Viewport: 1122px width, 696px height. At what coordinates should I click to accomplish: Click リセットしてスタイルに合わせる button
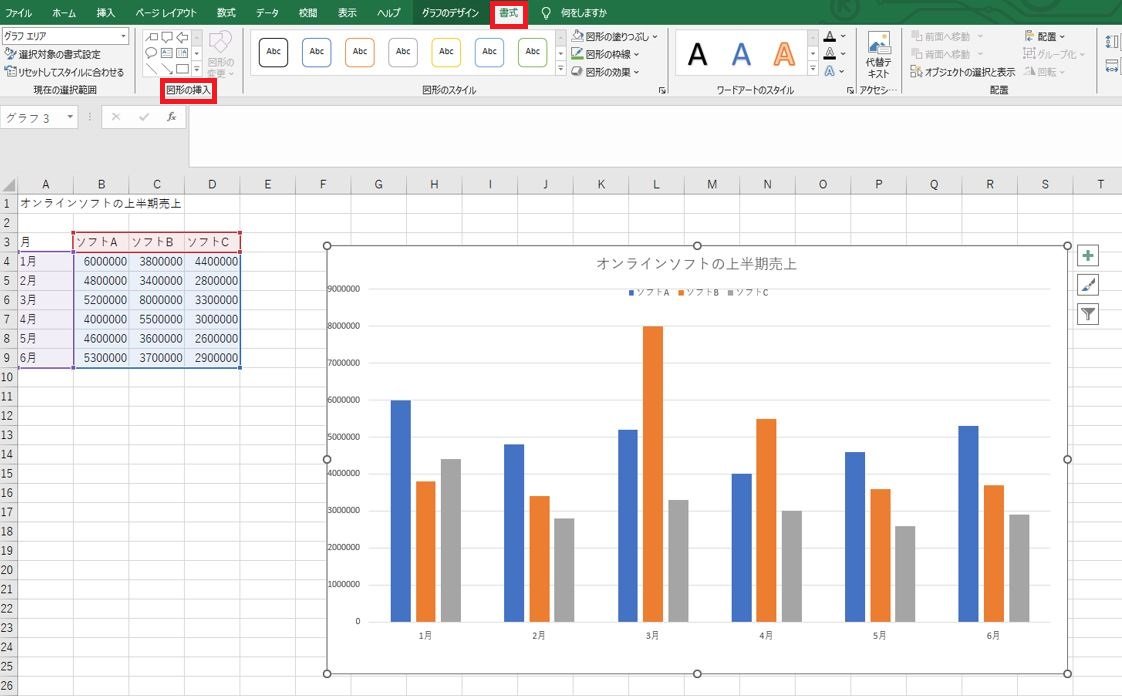click(x=64, y=72)
